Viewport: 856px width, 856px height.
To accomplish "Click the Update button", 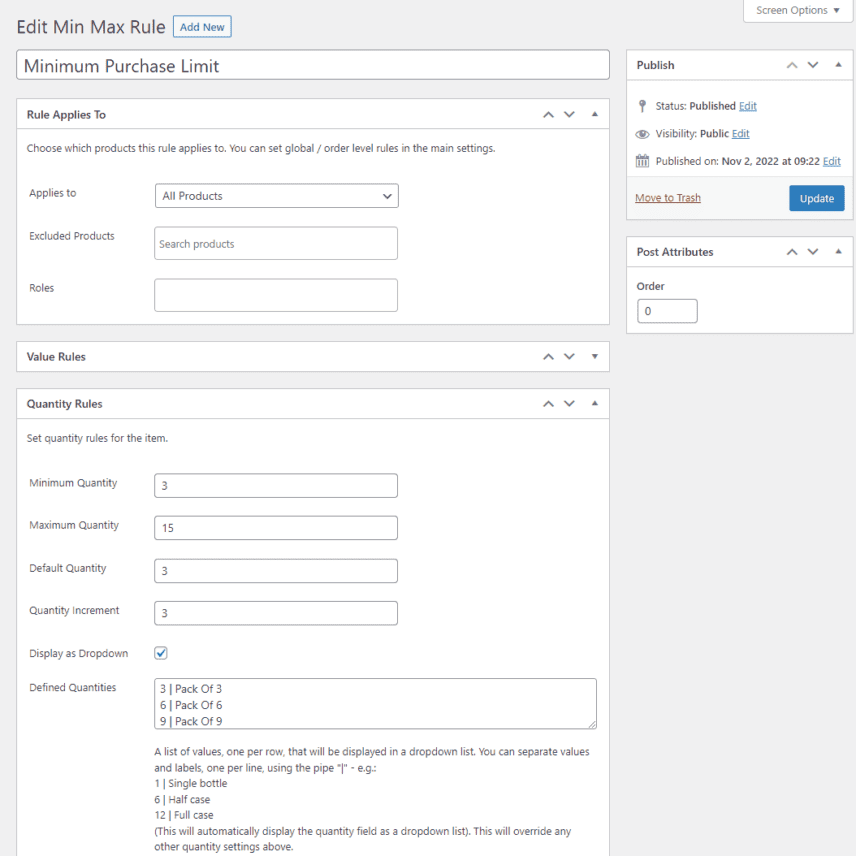I will [x=816, y=198].
